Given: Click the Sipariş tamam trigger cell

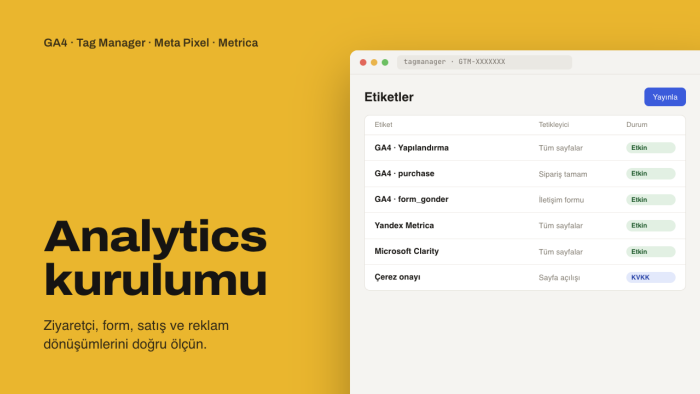Looking at the screenshot, I should point(562,174).
